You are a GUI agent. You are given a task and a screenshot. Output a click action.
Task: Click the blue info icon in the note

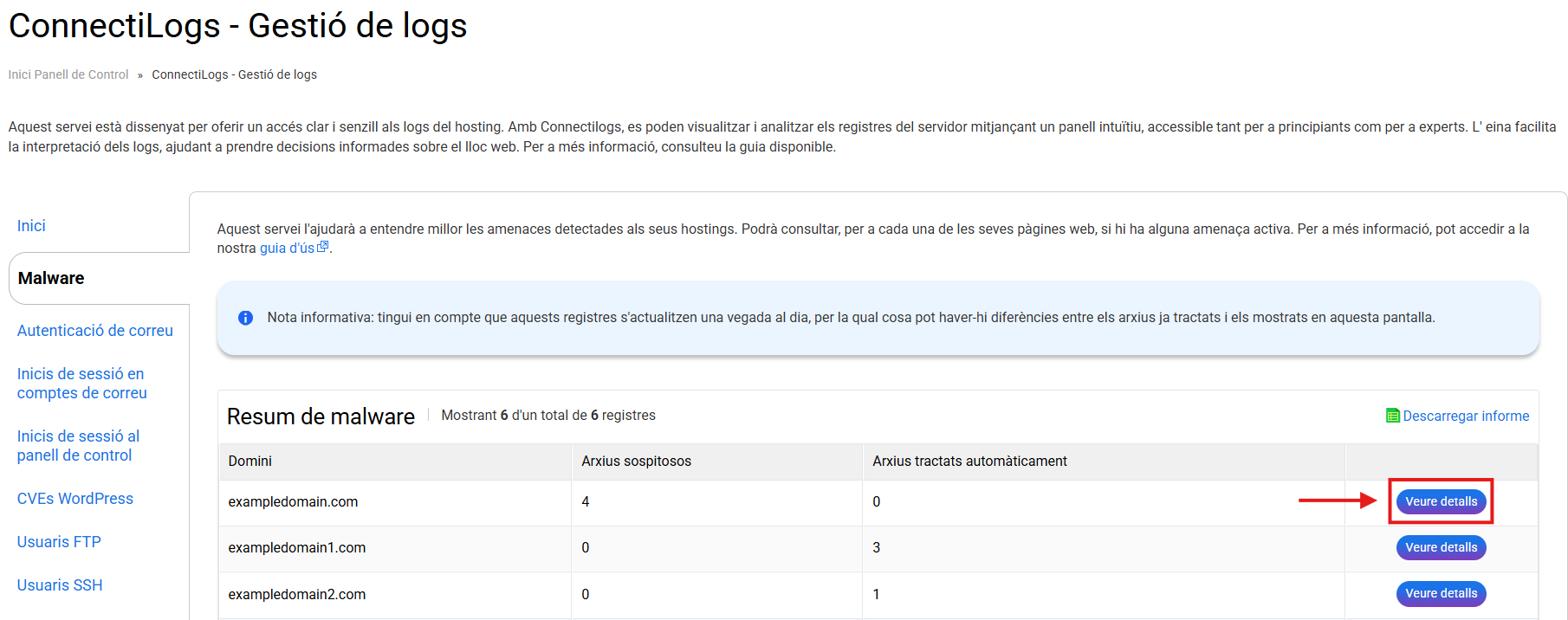(x=245, y=318)
